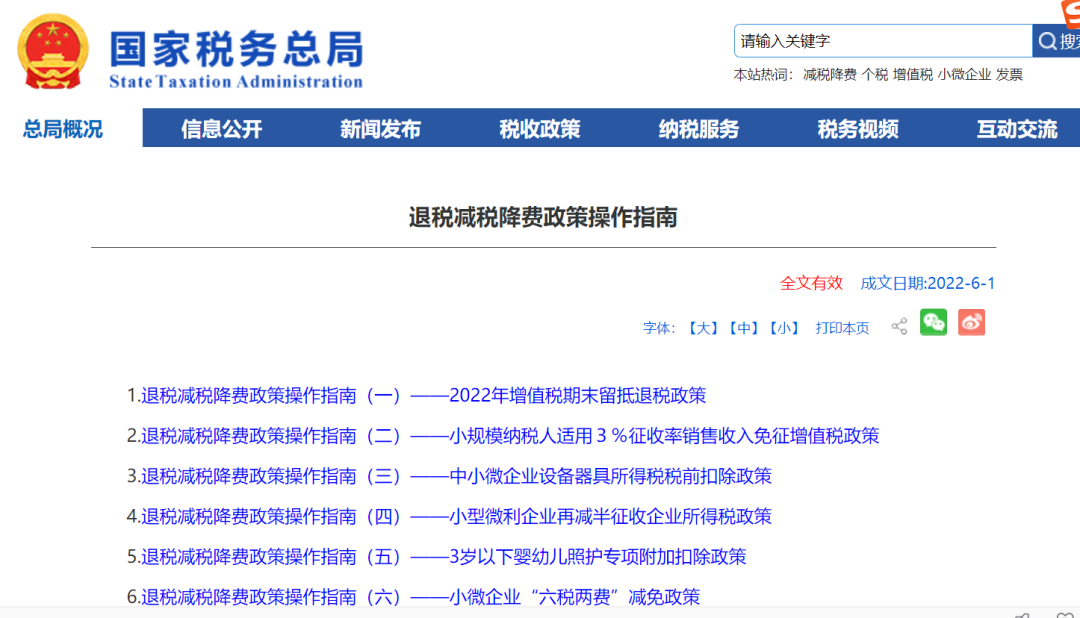1080x618 pixels.
Task: Click the 国家税务总局 site title
Action: tap(236, 49)
